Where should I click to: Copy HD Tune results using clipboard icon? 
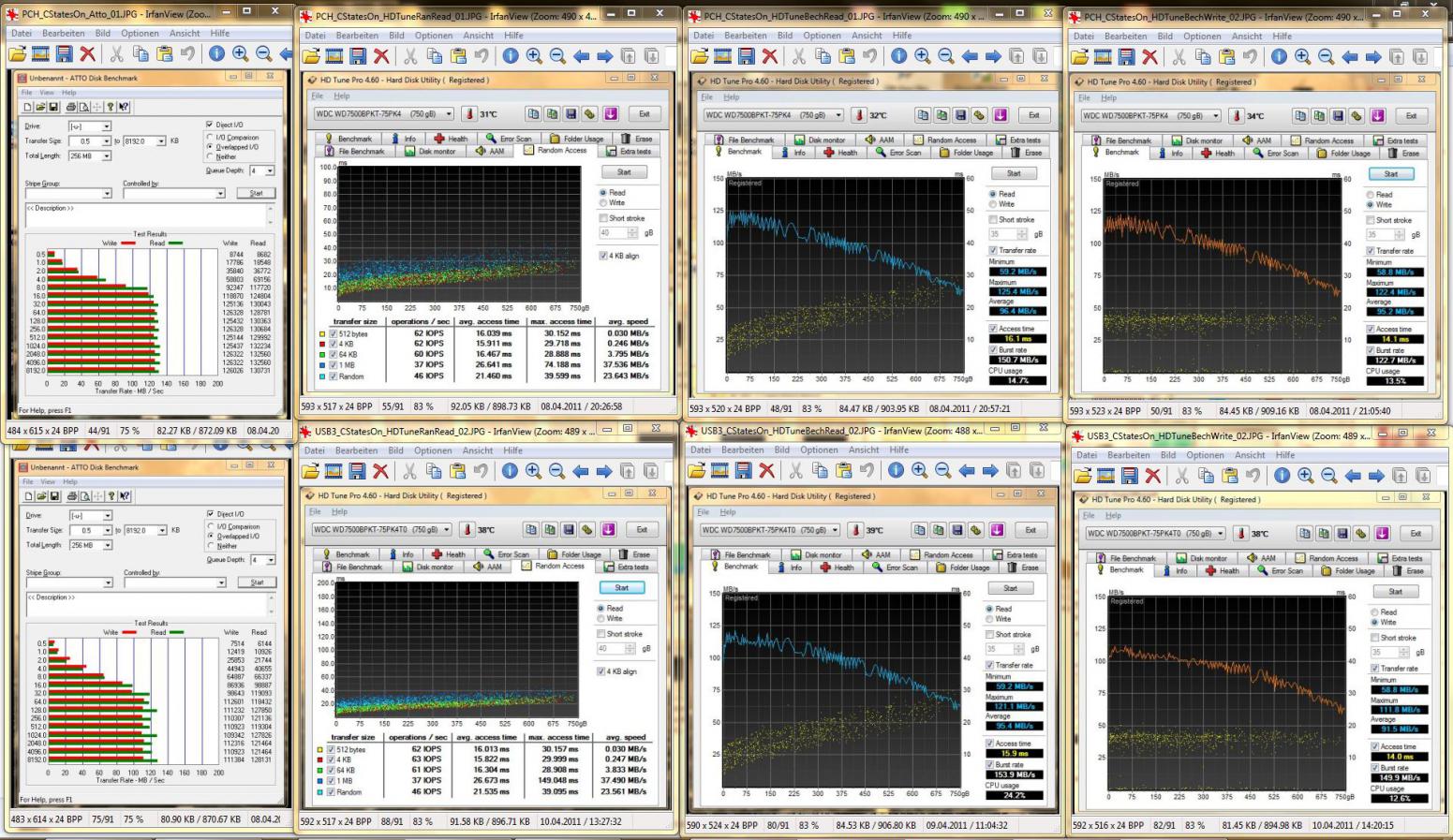(x=533, y=113)
